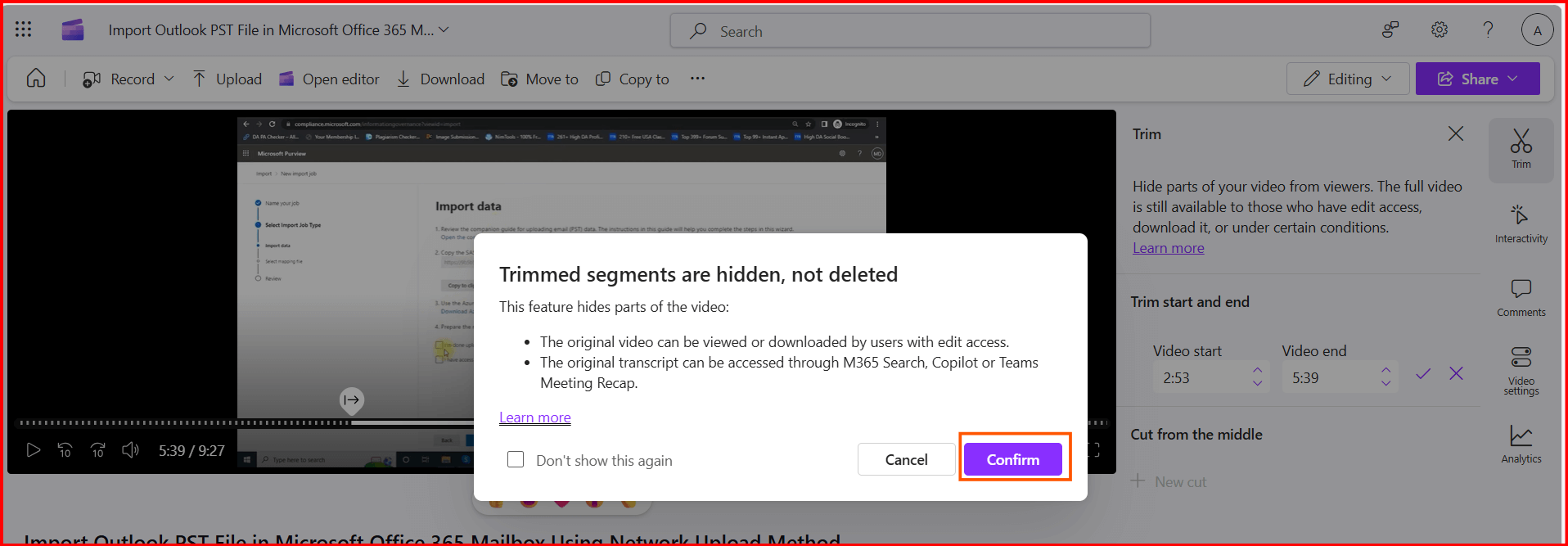Screen dimensions: 1568x546
Task: Click the Share button
Action: coord(1478,79)
